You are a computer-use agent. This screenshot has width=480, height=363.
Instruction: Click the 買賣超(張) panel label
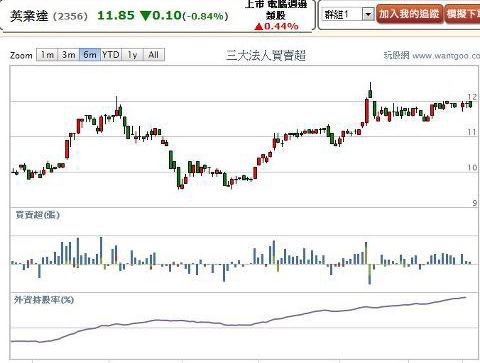click(38, 215)
